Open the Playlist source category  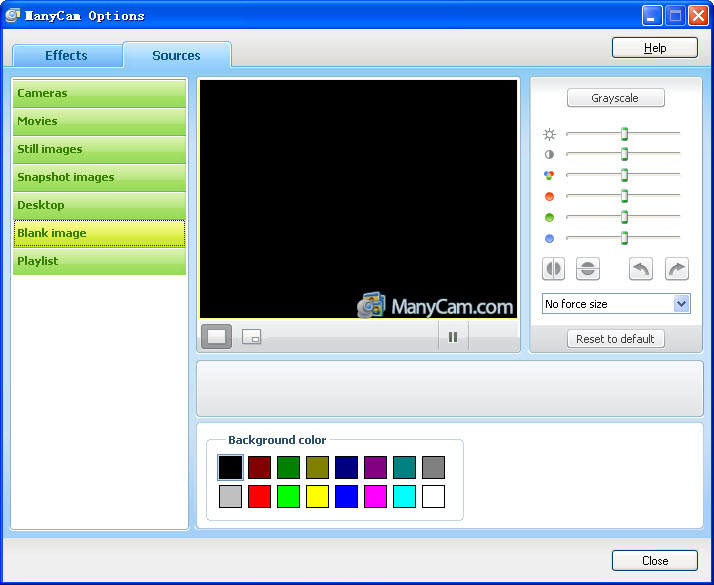(x=99, y=261)
